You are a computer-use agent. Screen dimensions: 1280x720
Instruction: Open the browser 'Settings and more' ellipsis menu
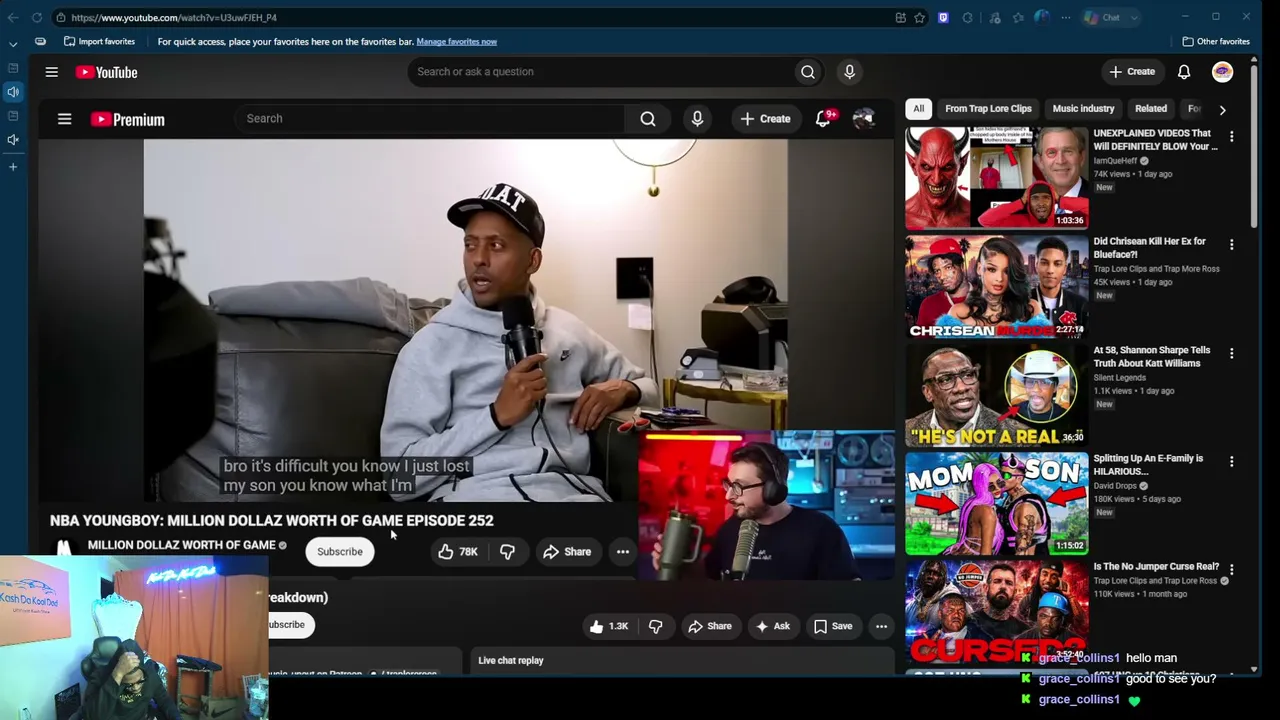[x=1066, y=17]
